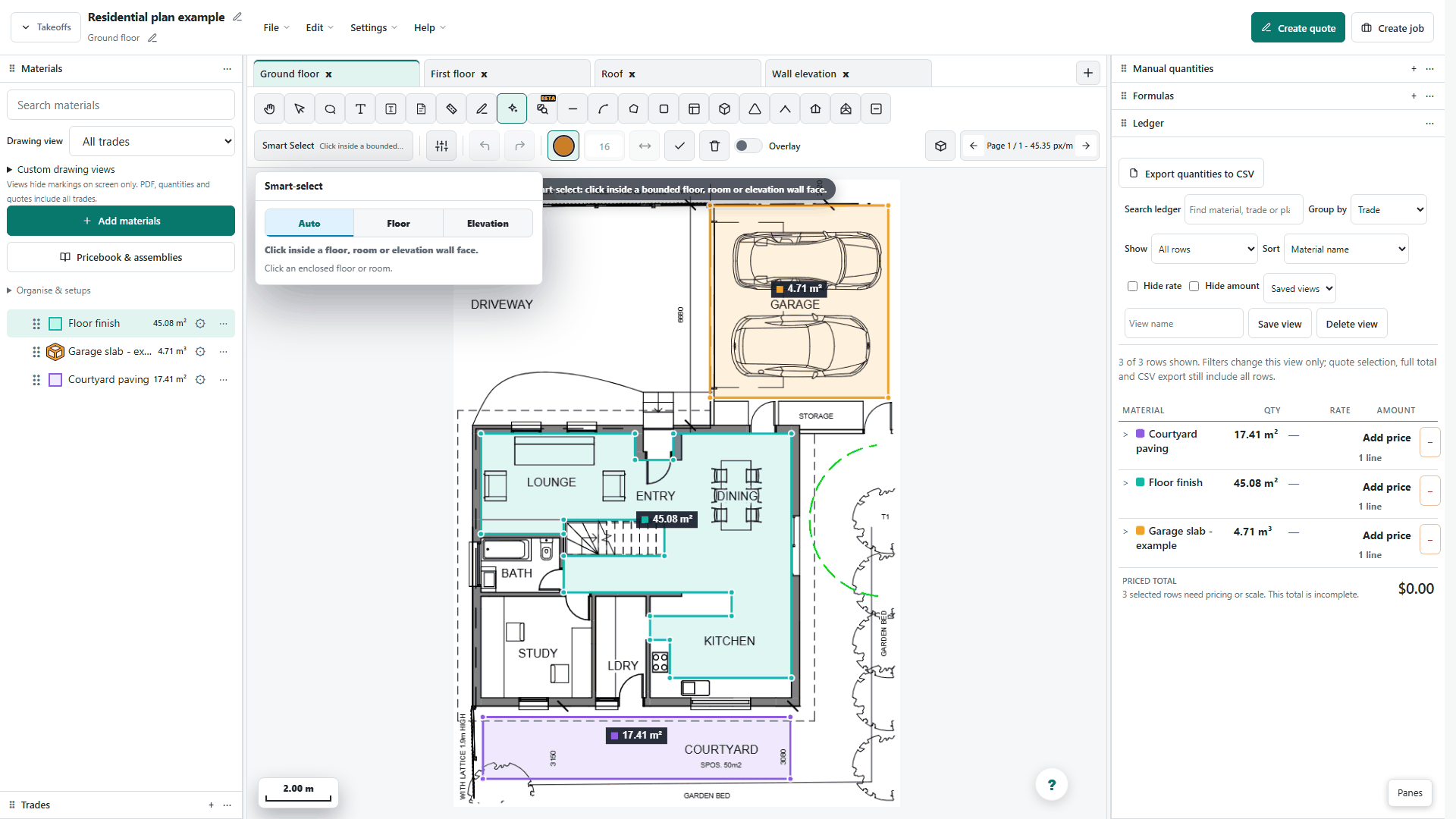Click the Save view button
This screenshot has width=1456, height=819.
point(1279,324)
